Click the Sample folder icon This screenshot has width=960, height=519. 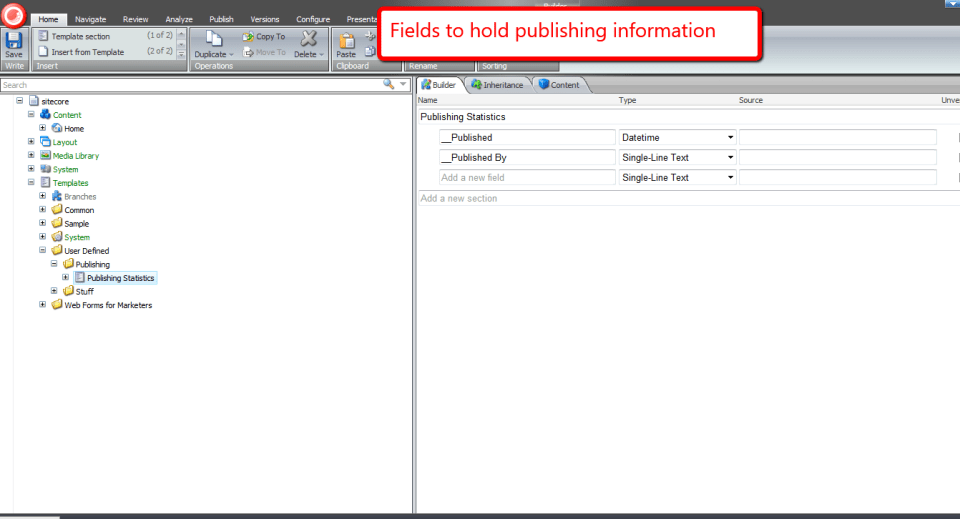[x=57, y=223]
